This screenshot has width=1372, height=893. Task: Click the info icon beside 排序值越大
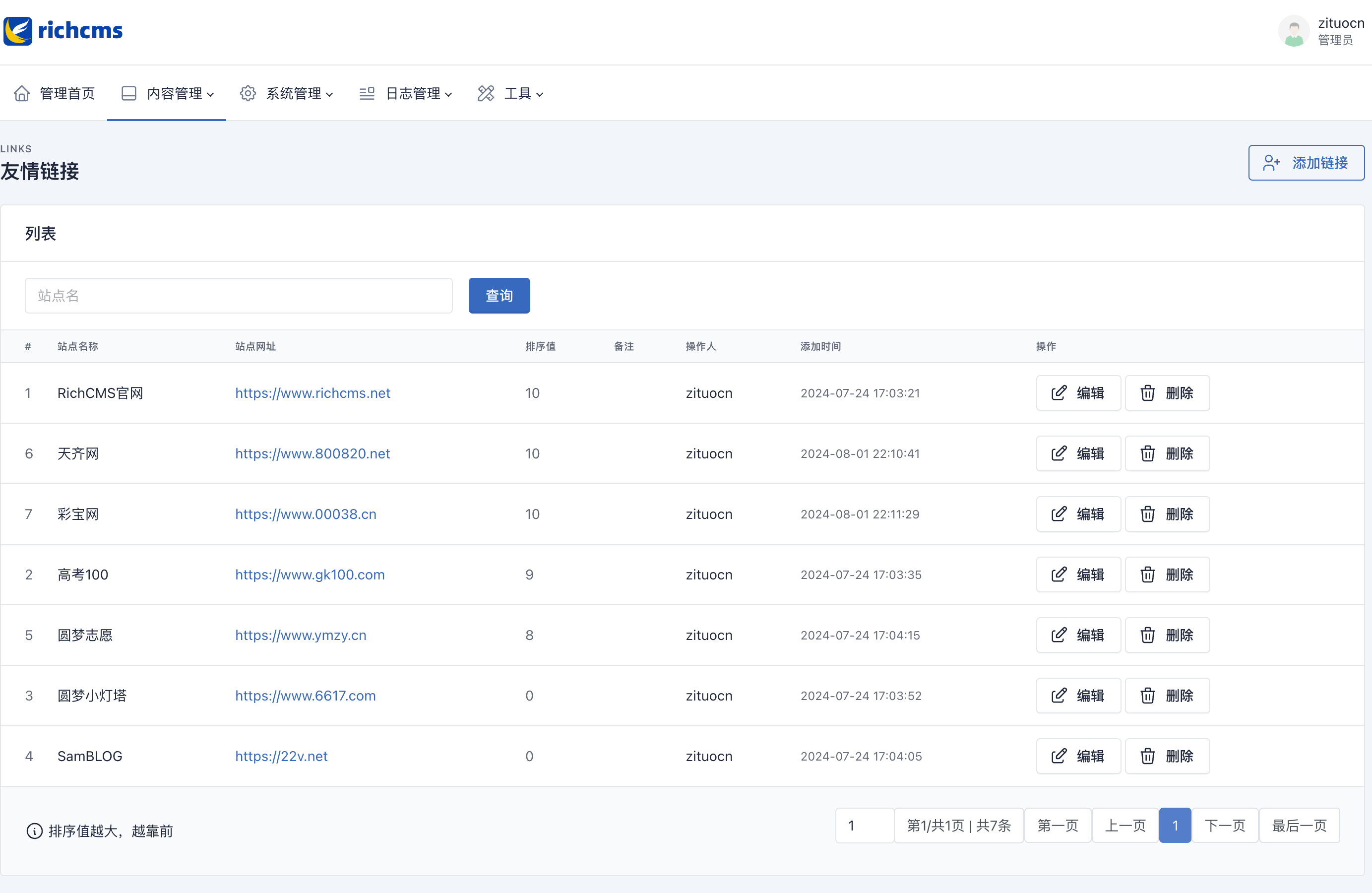point(35,831)
